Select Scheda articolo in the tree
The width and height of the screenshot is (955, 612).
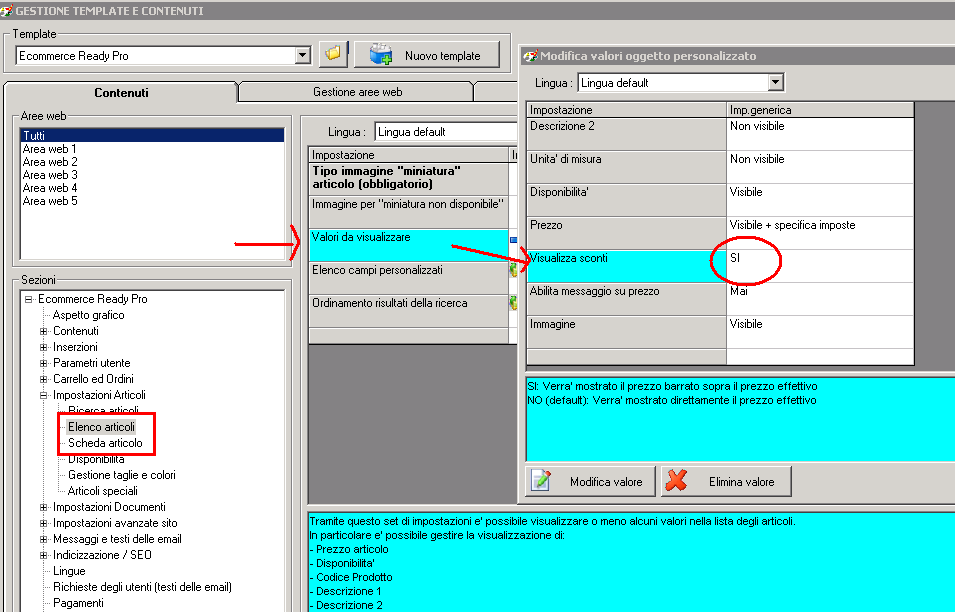point(105,443)
